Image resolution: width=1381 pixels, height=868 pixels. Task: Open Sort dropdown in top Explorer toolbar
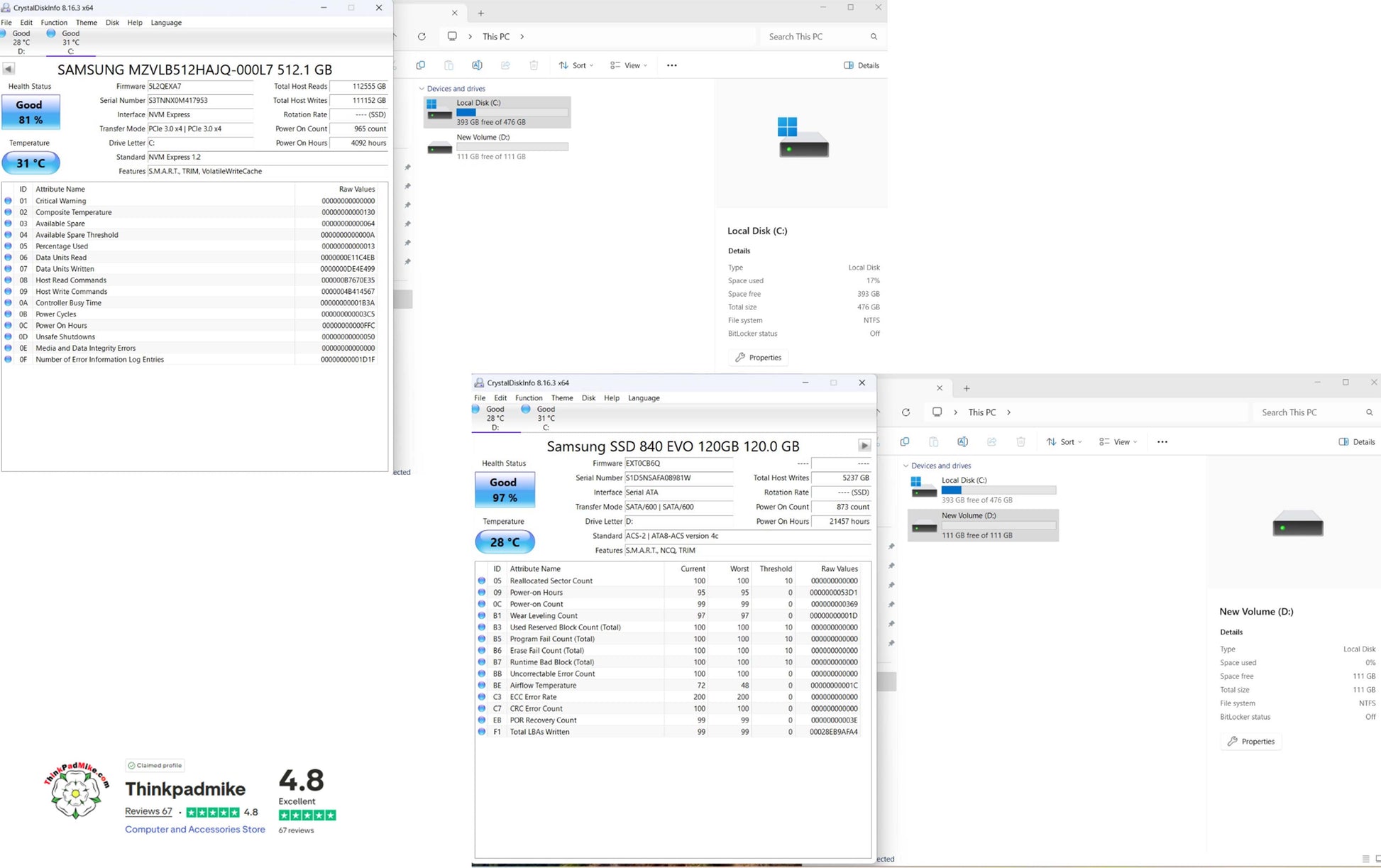click(x=576, y=65)
